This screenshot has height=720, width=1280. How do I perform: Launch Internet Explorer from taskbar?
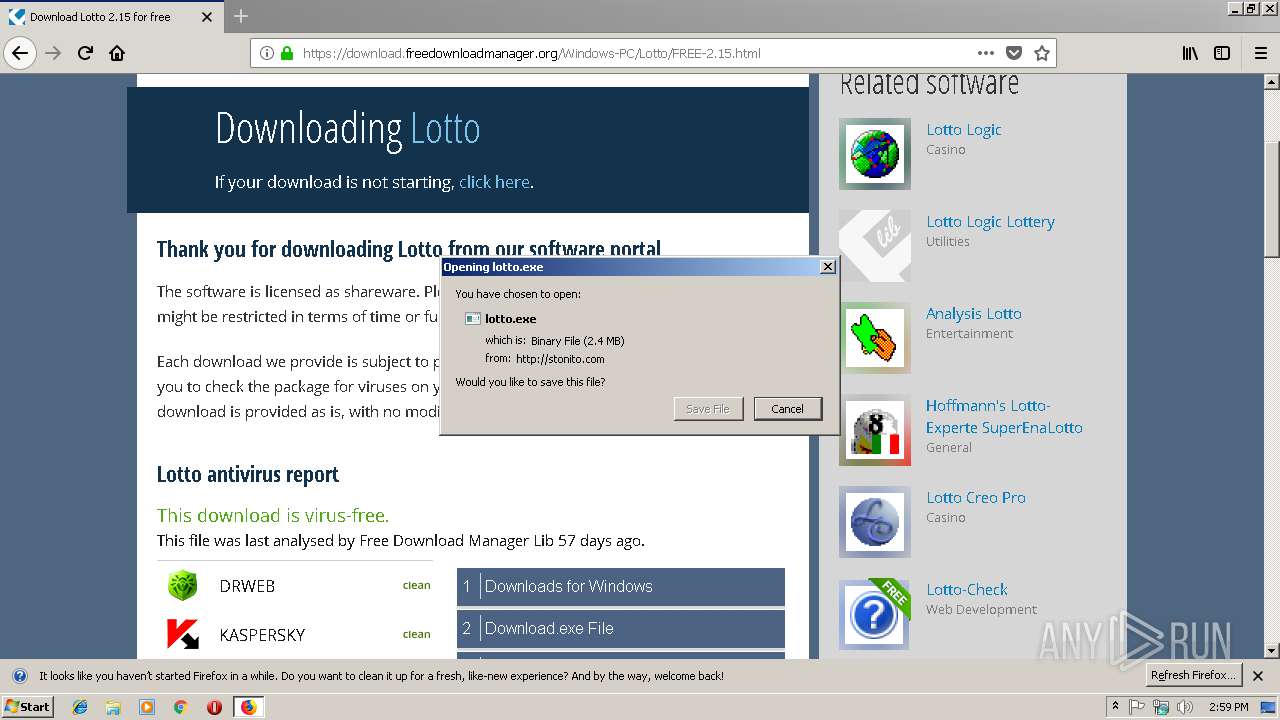(x=80, y=707)
